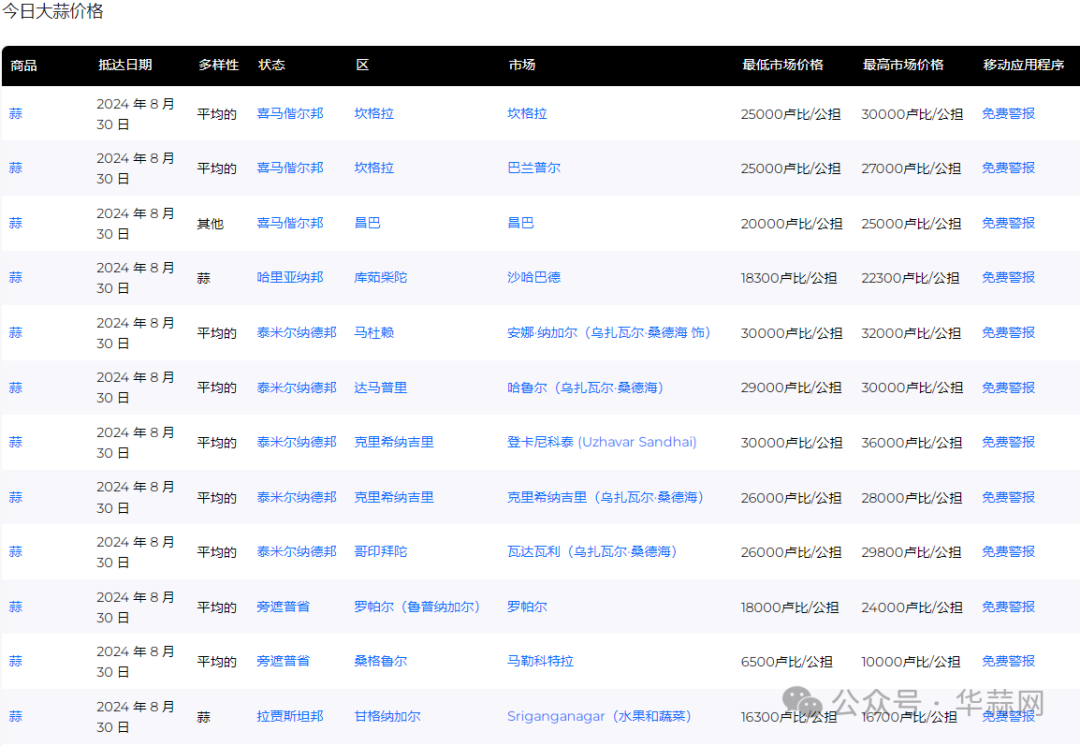Click 免费警报 in the 登卡尼科泰 row

1008,442
